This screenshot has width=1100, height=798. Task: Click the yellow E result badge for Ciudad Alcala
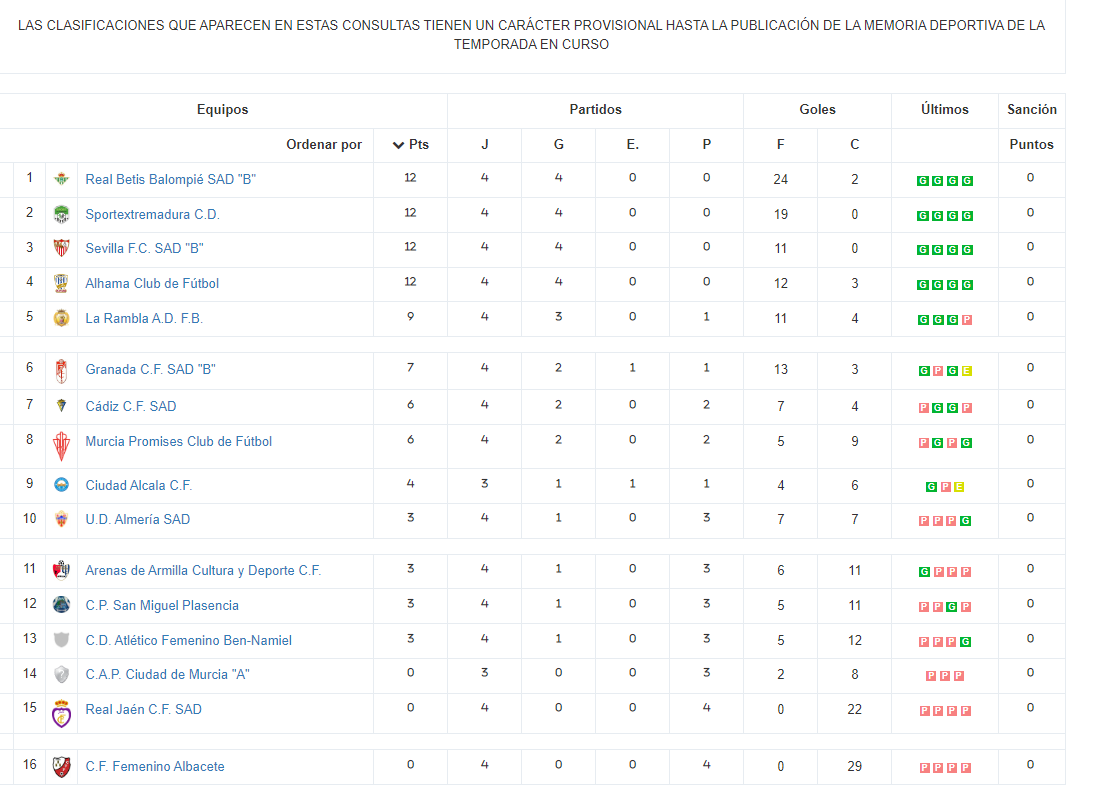coord(959,487)
